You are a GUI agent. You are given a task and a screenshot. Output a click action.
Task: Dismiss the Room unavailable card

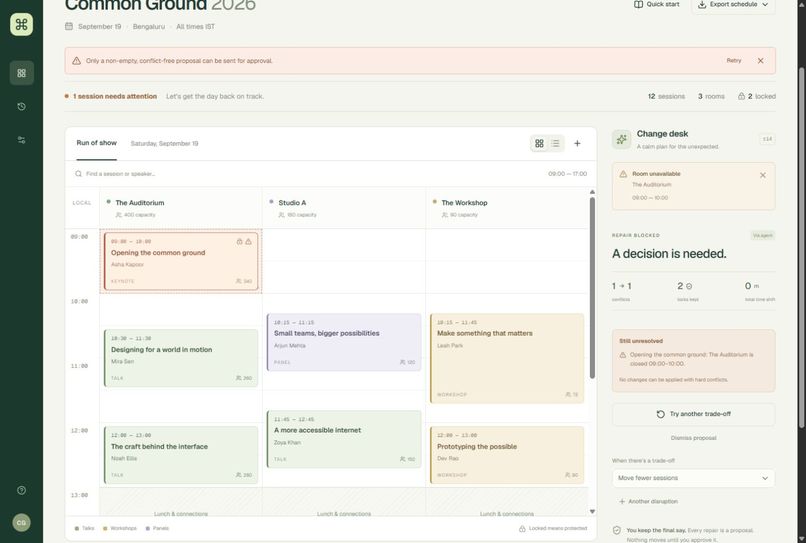point(763,175)
